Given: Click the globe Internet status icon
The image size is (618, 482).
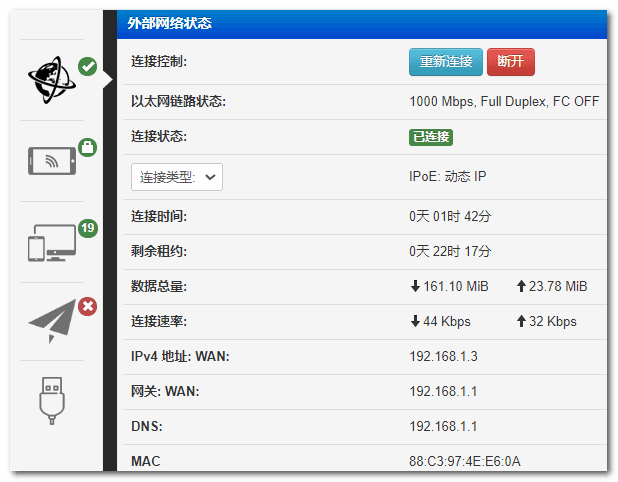Looking at the screenshot, I should point(49,80).
